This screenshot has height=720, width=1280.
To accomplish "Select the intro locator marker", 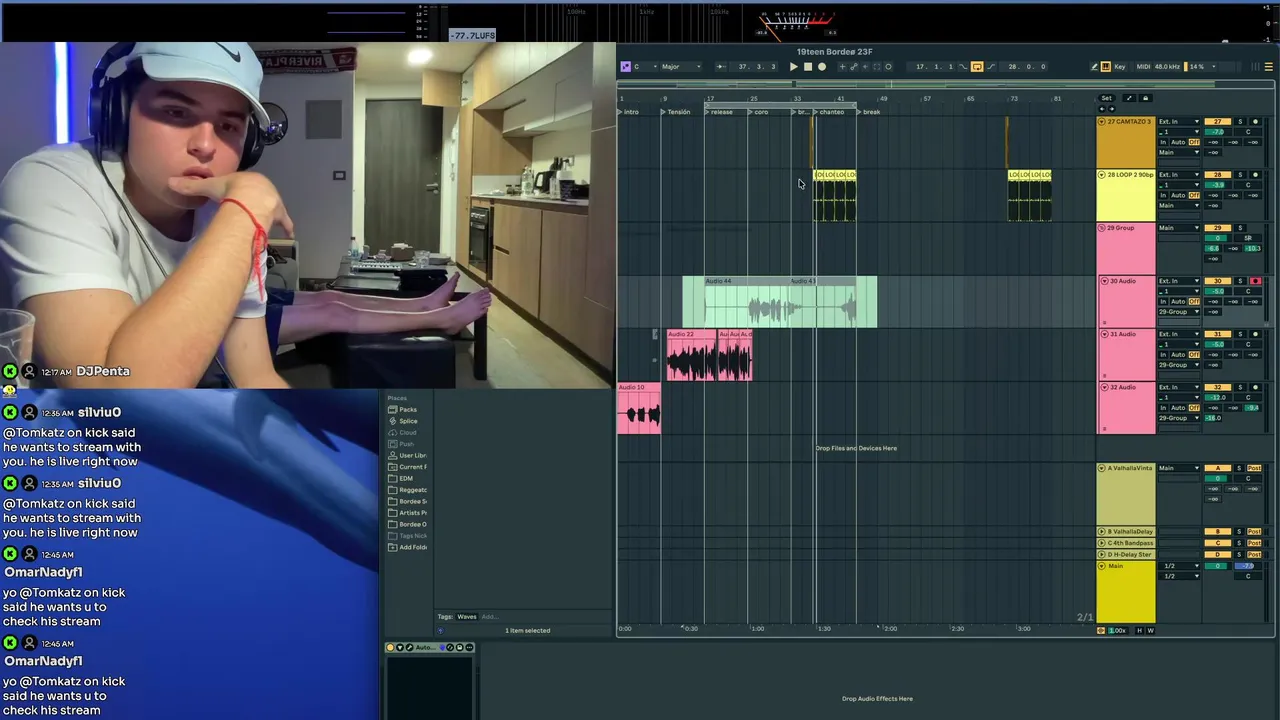I will [629, 112].
